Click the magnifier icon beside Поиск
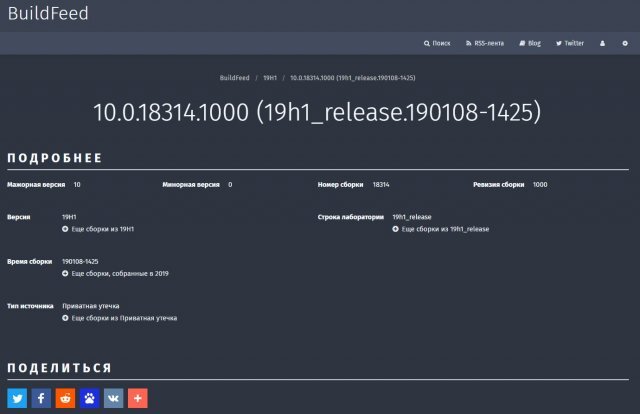The width and height of the screenshot is (640, 414). [x=427, y=43]
